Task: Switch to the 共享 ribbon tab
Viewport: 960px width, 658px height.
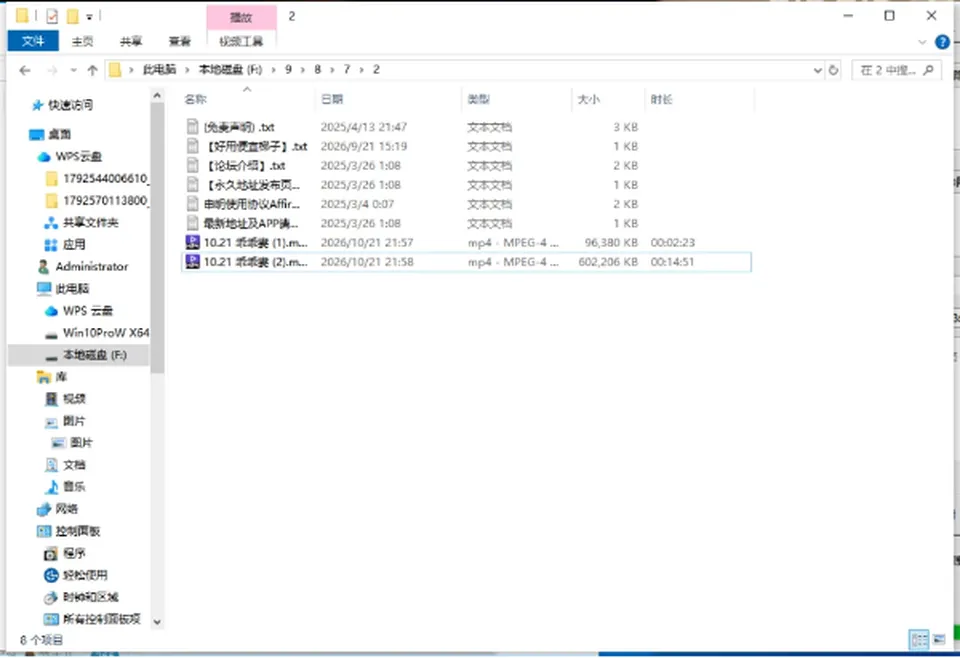Action: click(131, 41)
